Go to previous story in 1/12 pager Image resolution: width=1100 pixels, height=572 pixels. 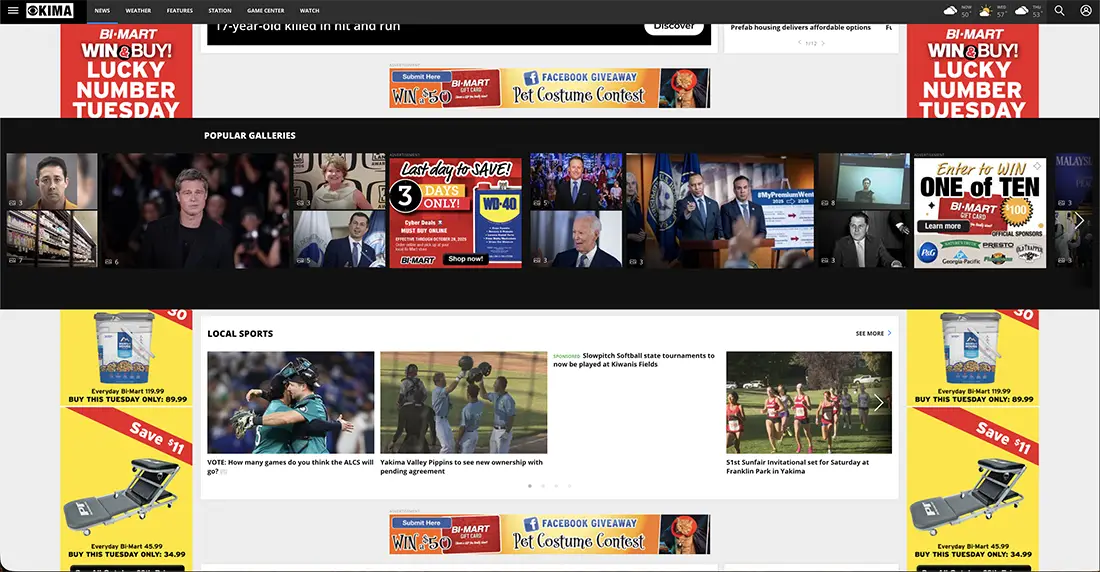pyautogui.click(x=799, y=43)
